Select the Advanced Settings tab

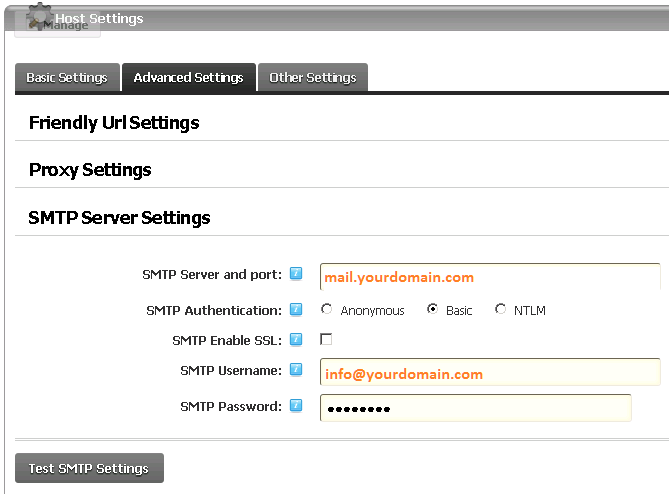[188, 78]
